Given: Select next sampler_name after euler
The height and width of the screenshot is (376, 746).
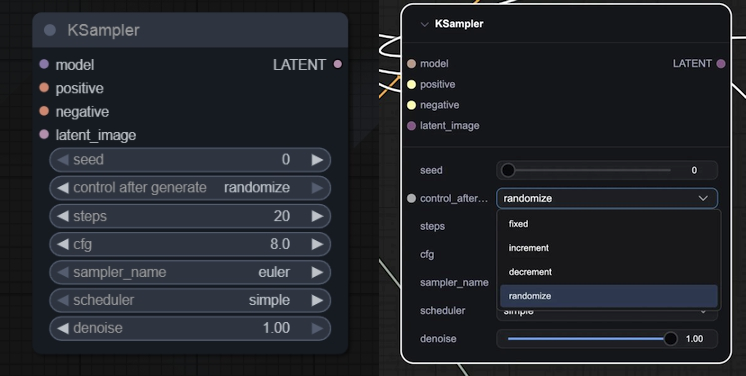Looking at the screenshot, I should click(317, 272).
